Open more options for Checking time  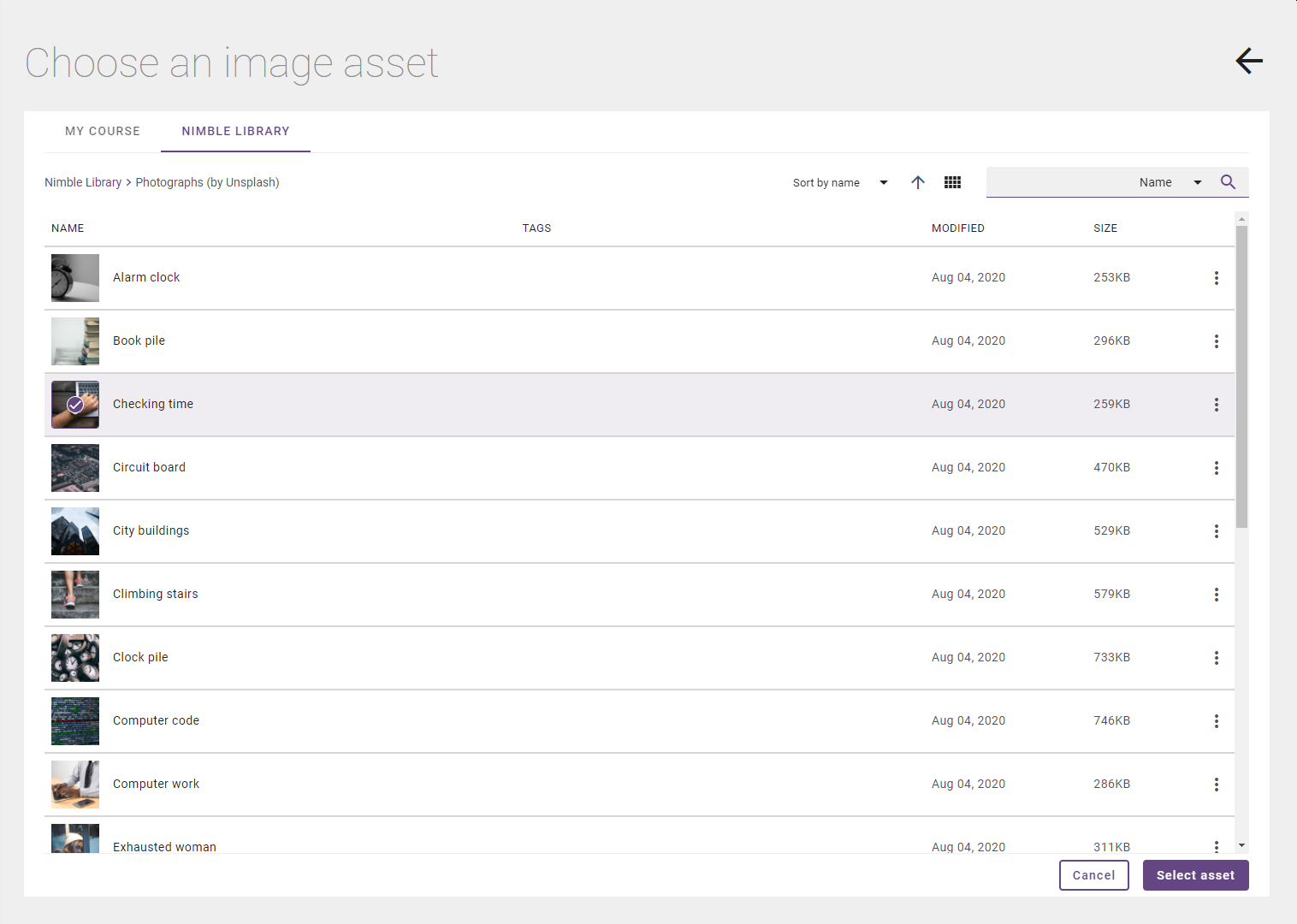1216,405
